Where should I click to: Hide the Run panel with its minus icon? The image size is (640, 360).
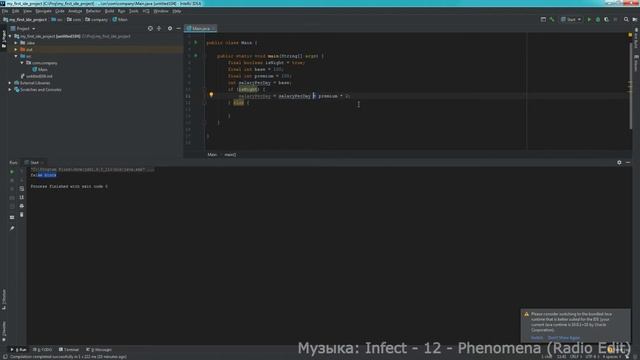[x=628, y=162]
